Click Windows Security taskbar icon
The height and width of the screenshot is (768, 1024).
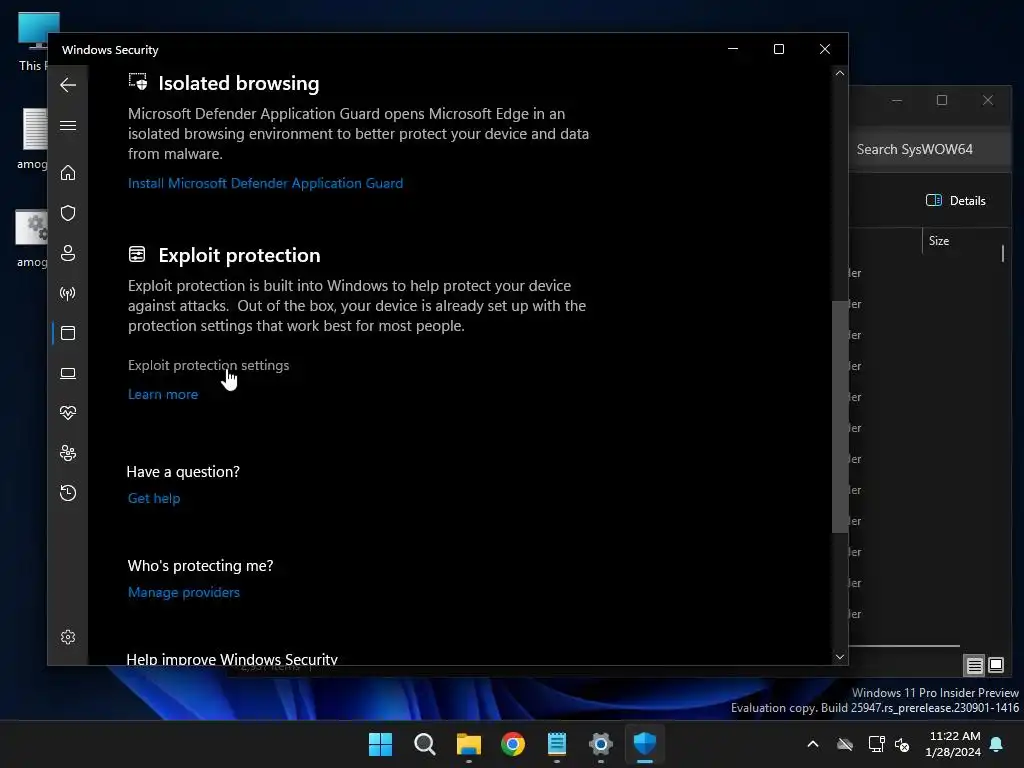click(645, 744)
